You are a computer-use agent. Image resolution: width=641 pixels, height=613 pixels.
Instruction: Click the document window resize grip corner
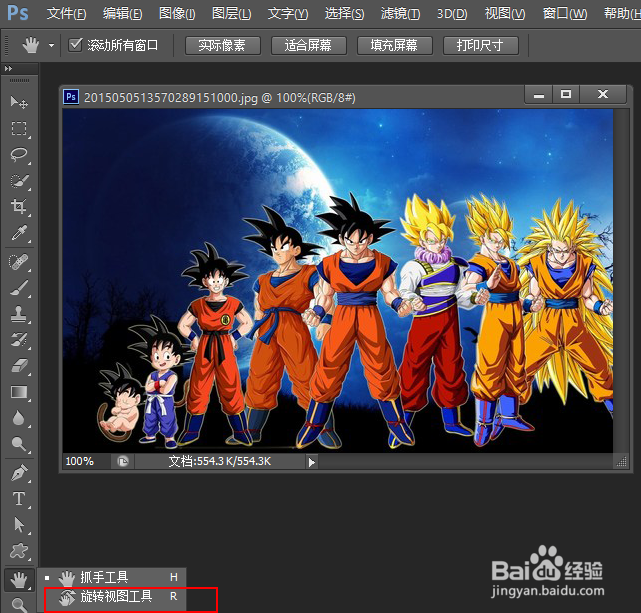pos(621,462)
